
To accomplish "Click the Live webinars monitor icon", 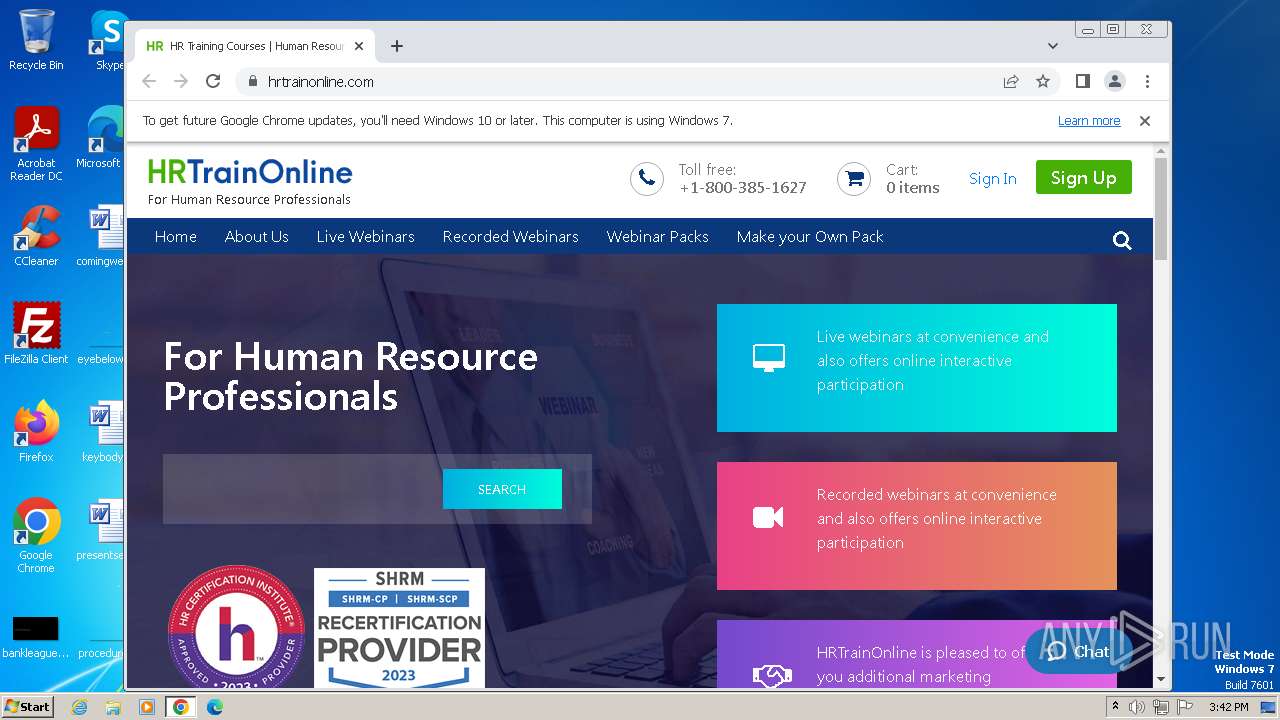I will (768, 358).
